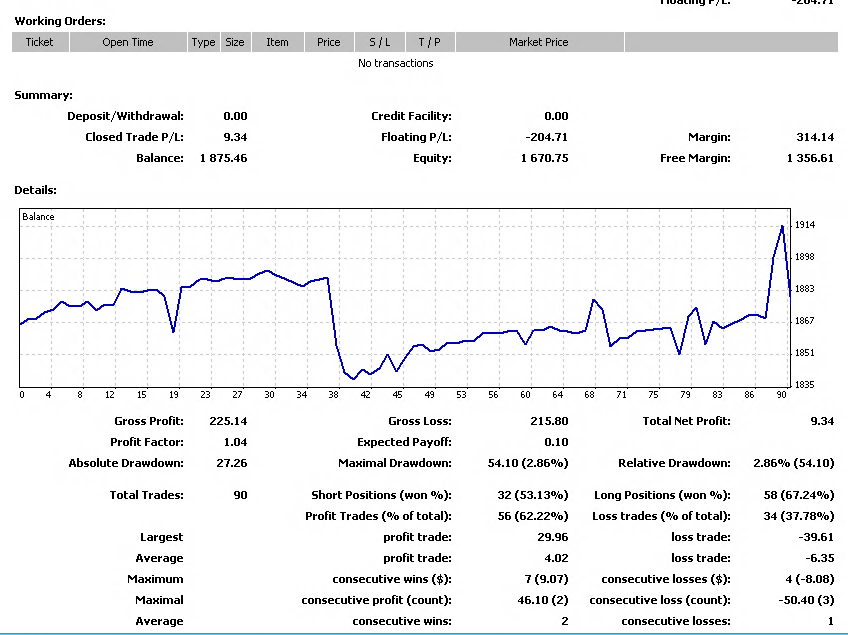The width and height of the screenshot is (848, 635).
Task: Click the Margin value 314.14
Action: tap(815, 137)
